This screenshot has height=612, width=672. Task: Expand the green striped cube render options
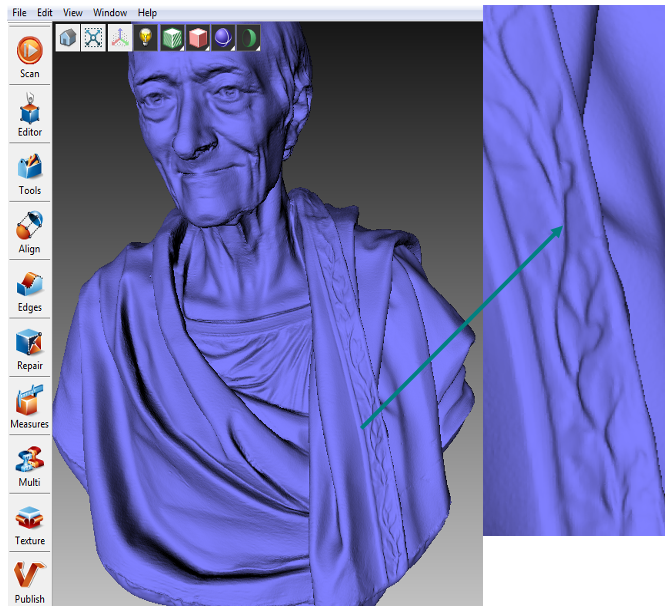coord(171,38)
